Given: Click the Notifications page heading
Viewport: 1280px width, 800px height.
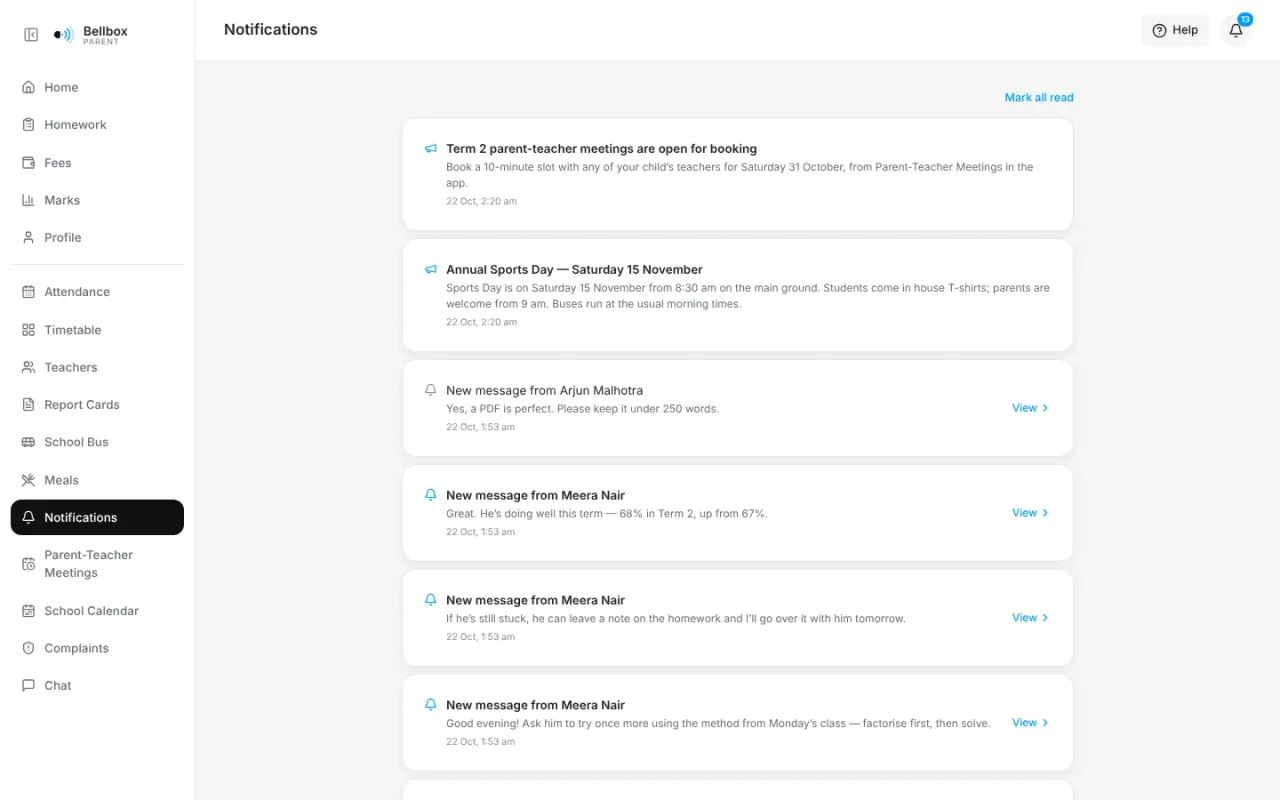Looking at the screenshot, I should pyautogui.click(x=271, y=30).
